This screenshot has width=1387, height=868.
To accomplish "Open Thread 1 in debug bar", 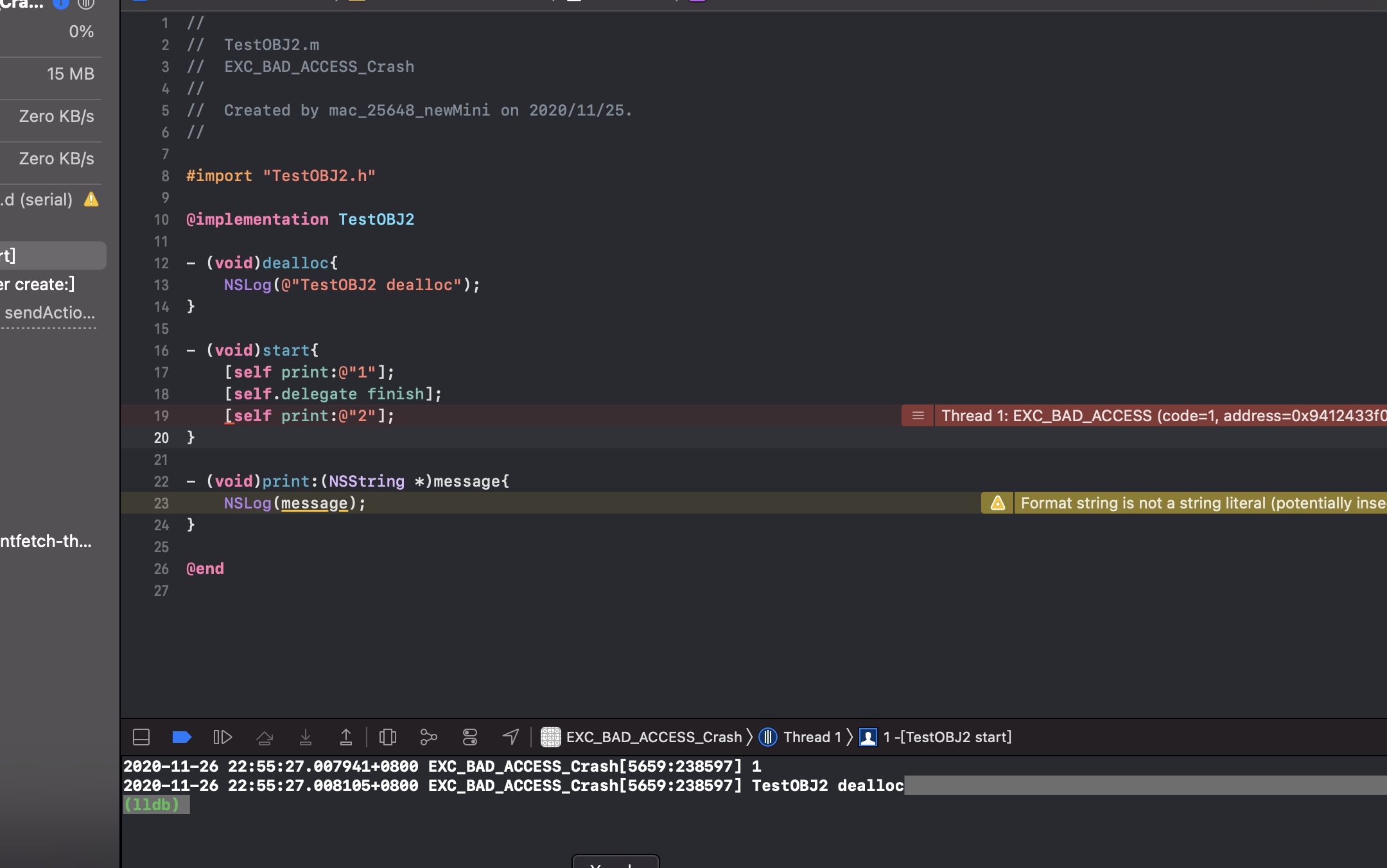I will point(800,737).
